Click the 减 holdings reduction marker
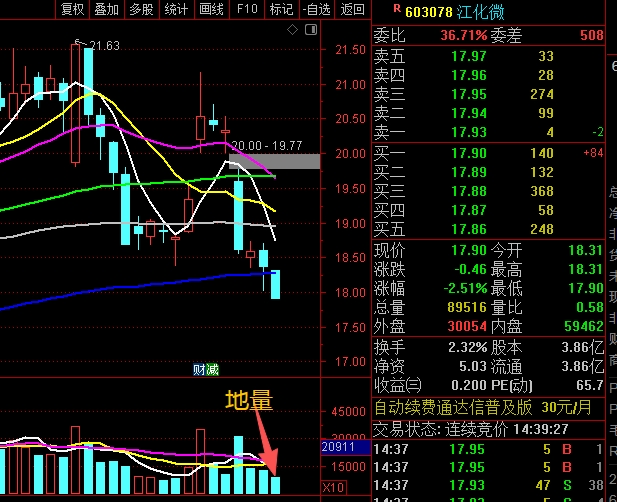This screenshot has width=617, height=502. click(x=212, y=369)
